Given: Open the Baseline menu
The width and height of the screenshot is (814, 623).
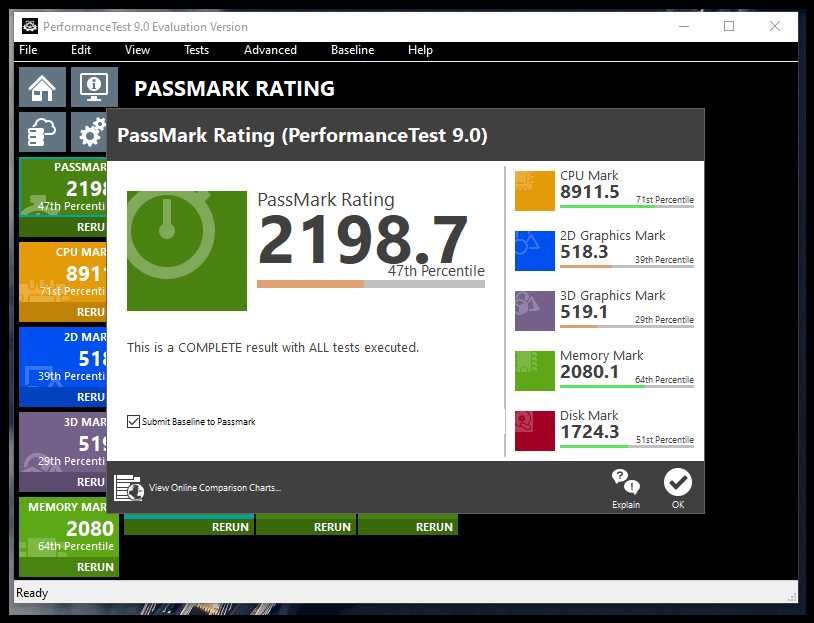Looking at the screenshot, I should tap(352, 50).
